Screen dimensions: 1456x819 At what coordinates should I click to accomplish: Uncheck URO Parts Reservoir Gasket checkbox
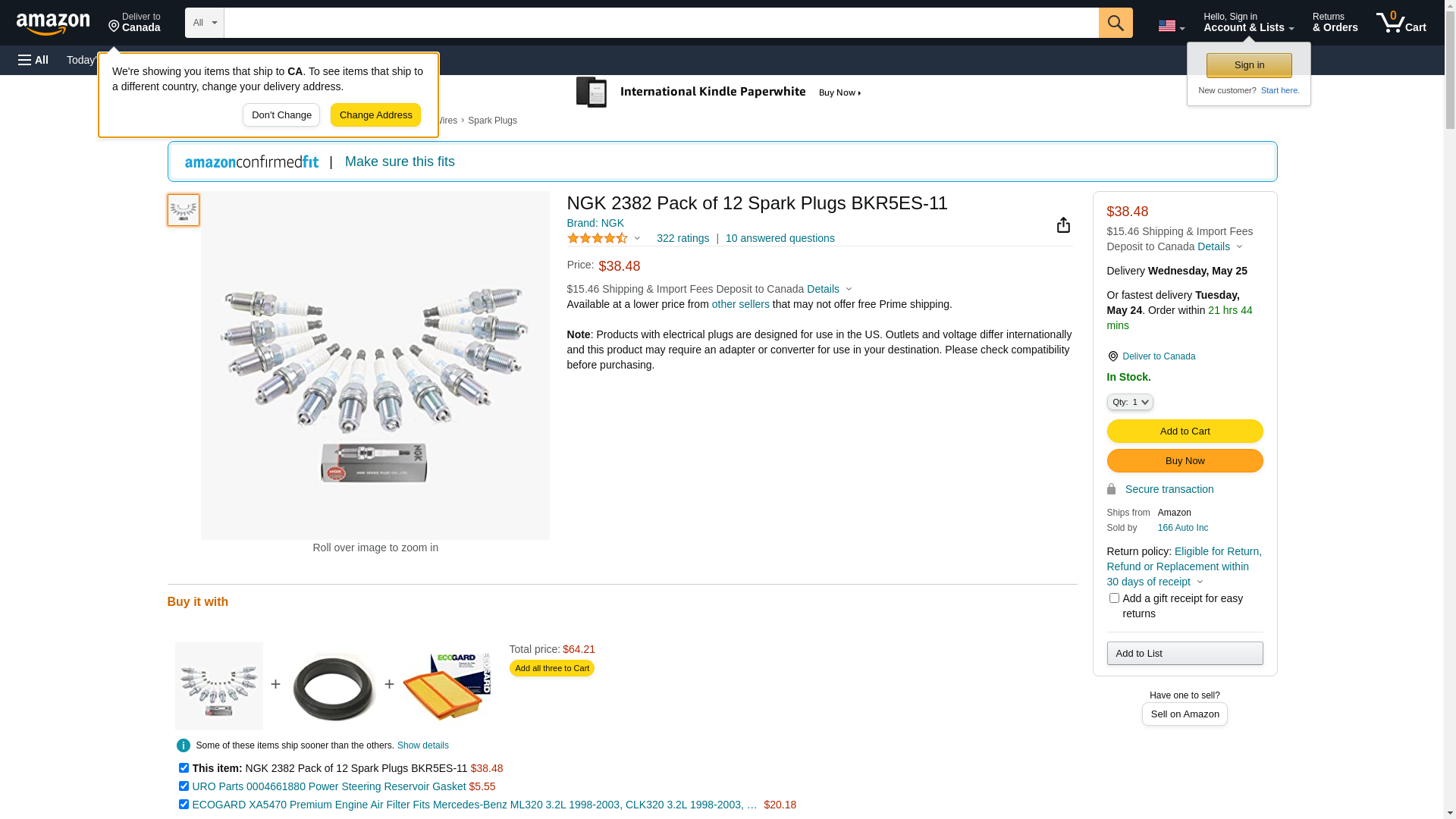pos(184,786)
